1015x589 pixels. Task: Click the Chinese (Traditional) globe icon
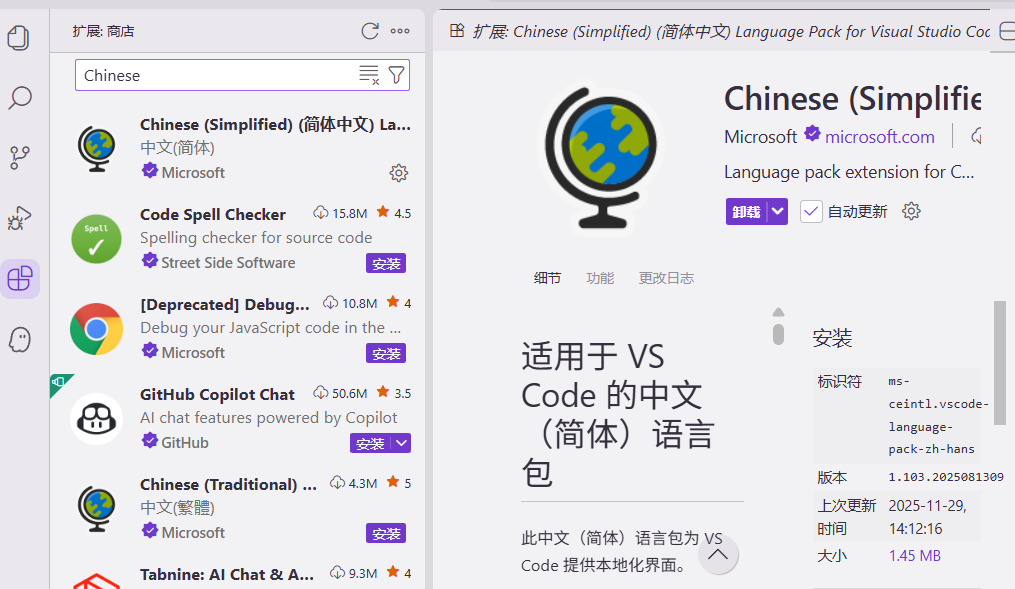(x=96, y=509)
